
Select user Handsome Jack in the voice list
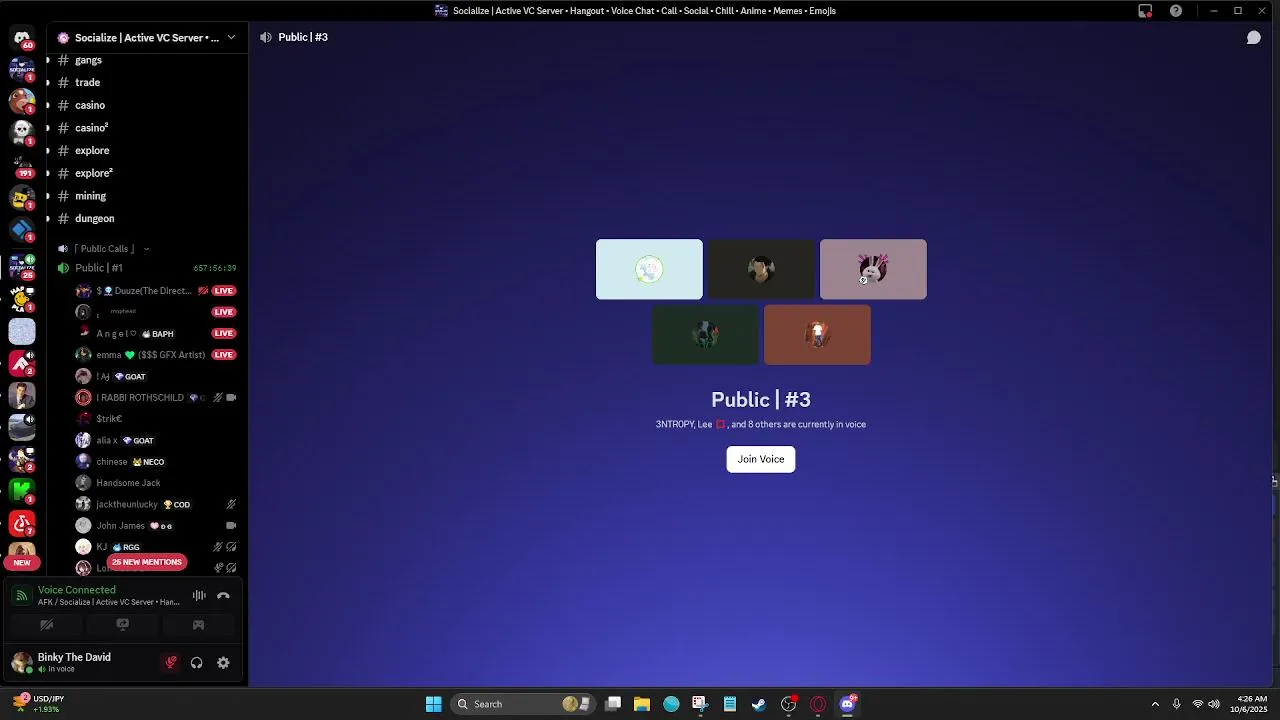tap(156, 483)
